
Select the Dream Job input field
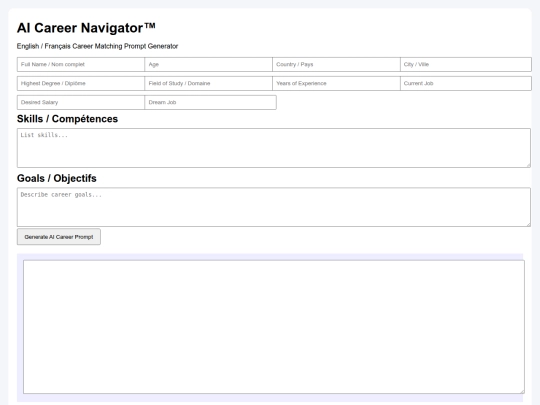pos(210,102)
